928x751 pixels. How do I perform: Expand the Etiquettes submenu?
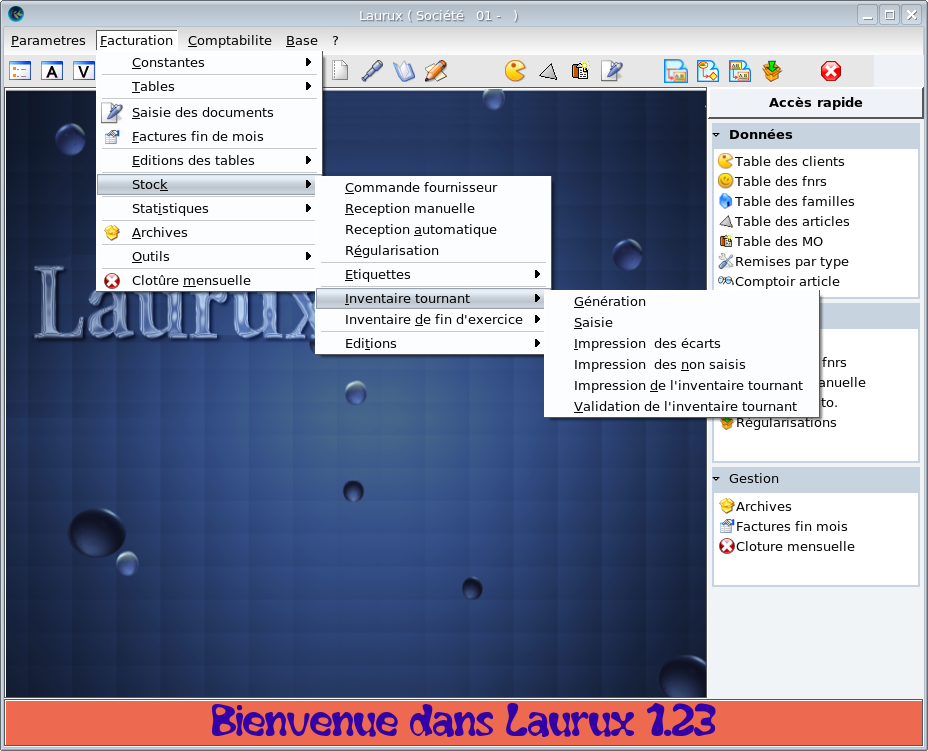coord(433,275)
